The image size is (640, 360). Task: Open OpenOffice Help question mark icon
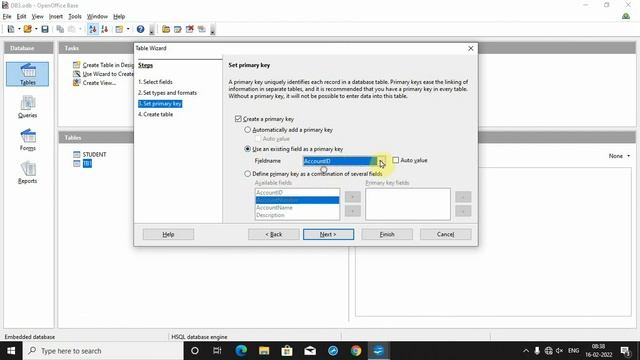[140, 29]
